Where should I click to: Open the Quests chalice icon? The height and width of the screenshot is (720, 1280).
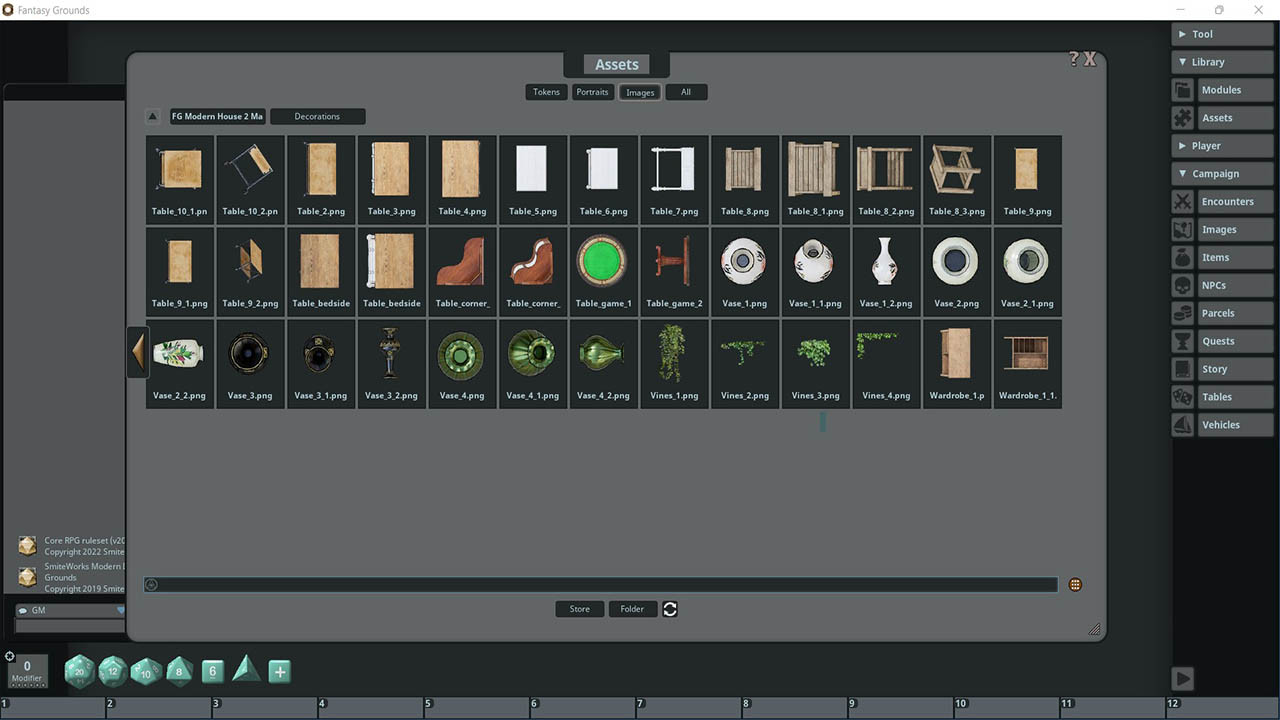click(x=1183, y=342)
